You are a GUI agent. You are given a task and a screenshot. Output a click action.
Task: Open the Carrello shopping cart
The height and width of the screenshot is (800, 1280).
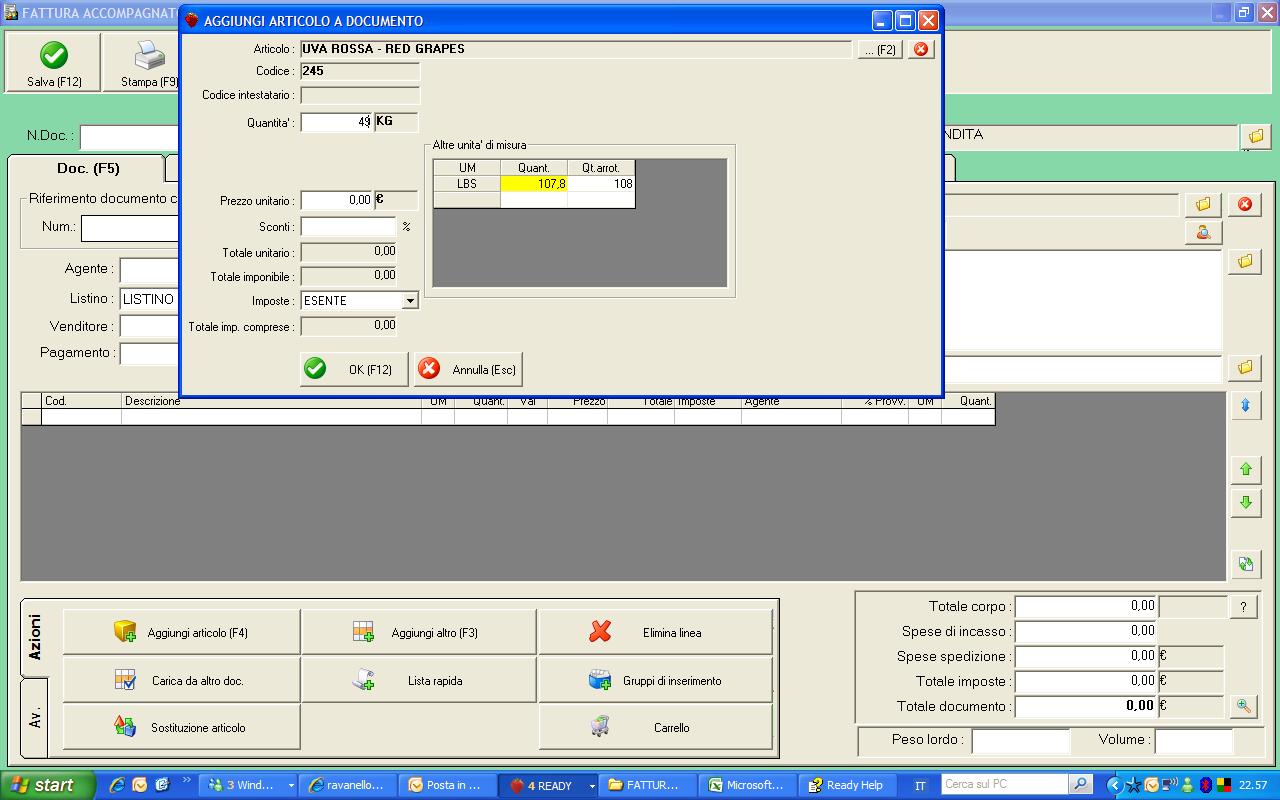655,728
